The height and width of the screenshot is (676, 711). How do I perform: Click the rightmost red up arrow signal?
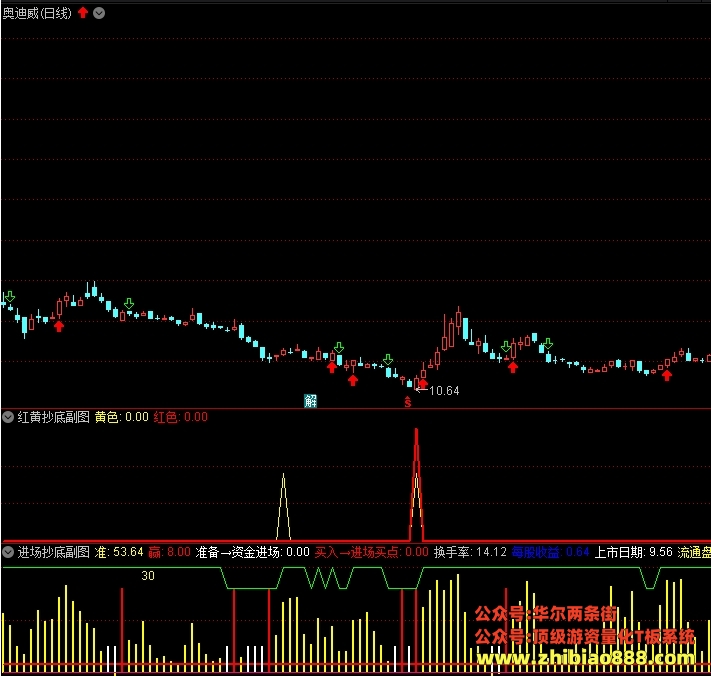[667, 375]
